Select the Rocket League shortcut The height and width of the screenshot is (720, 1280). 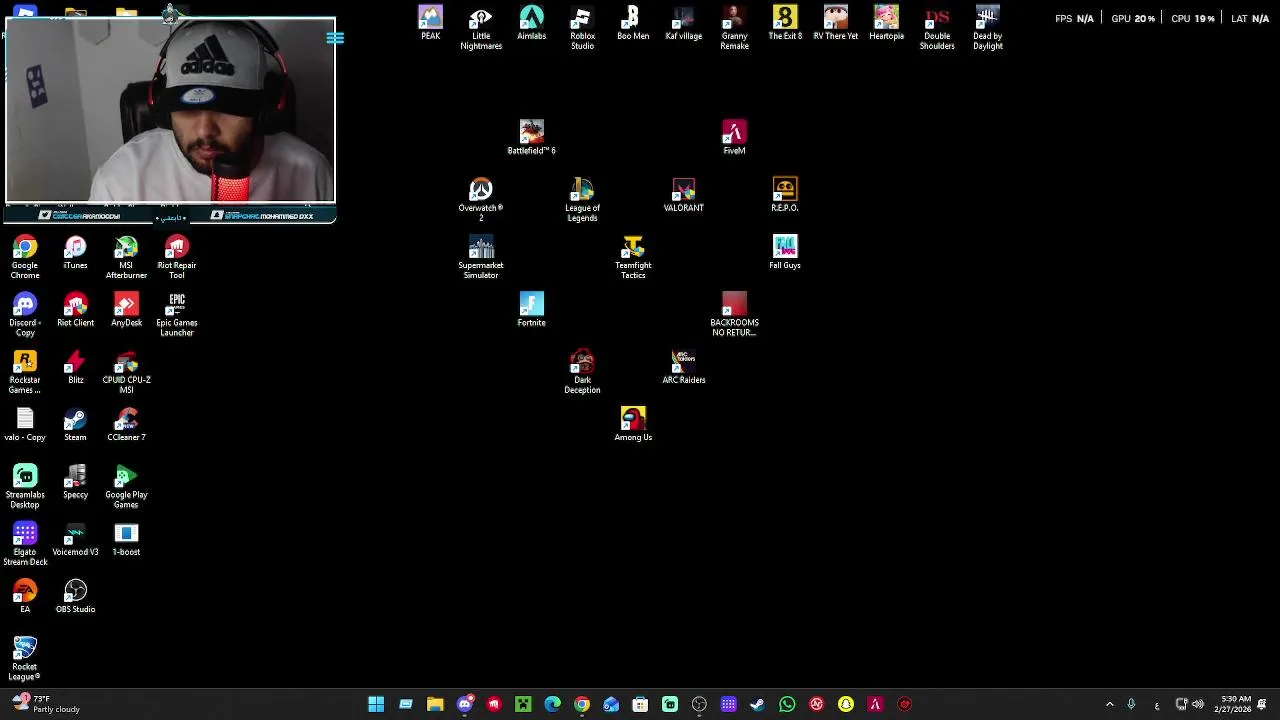[x=25, y=658]
